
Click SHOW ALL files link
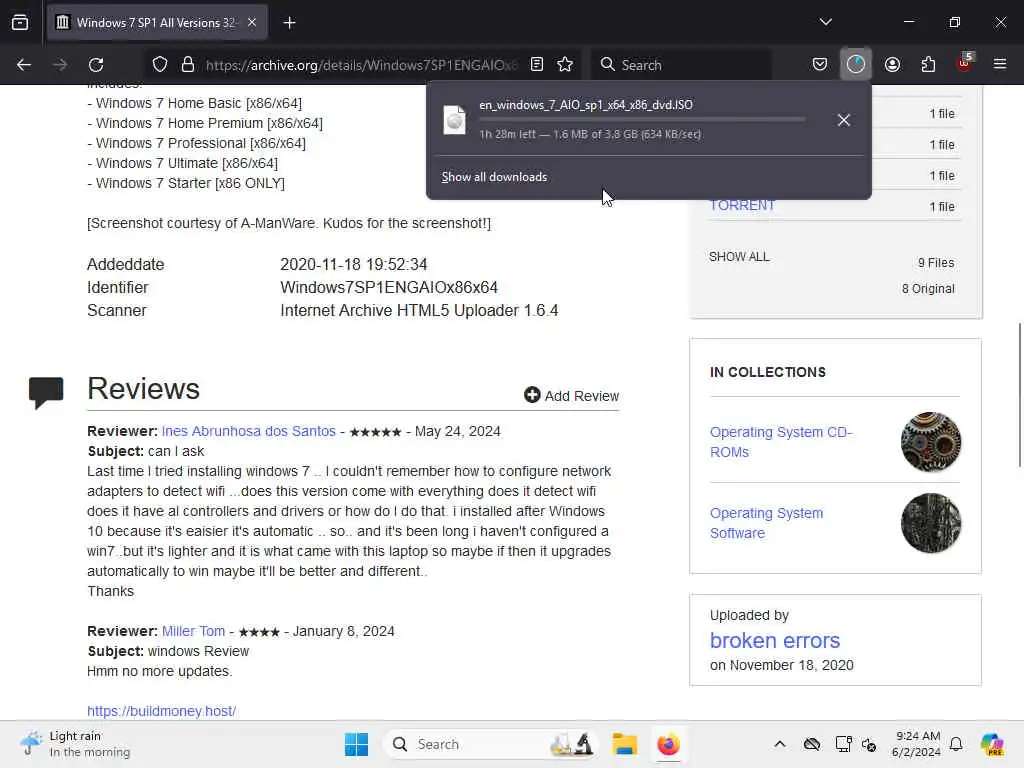tap(739, 257)
